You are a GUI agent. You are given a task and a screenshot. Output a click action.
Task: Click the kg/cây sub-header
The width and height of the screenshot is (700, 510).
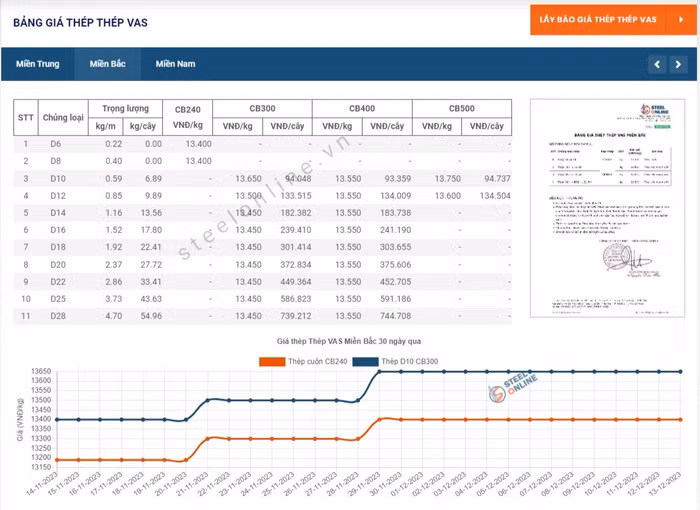(x=142, y=126)
